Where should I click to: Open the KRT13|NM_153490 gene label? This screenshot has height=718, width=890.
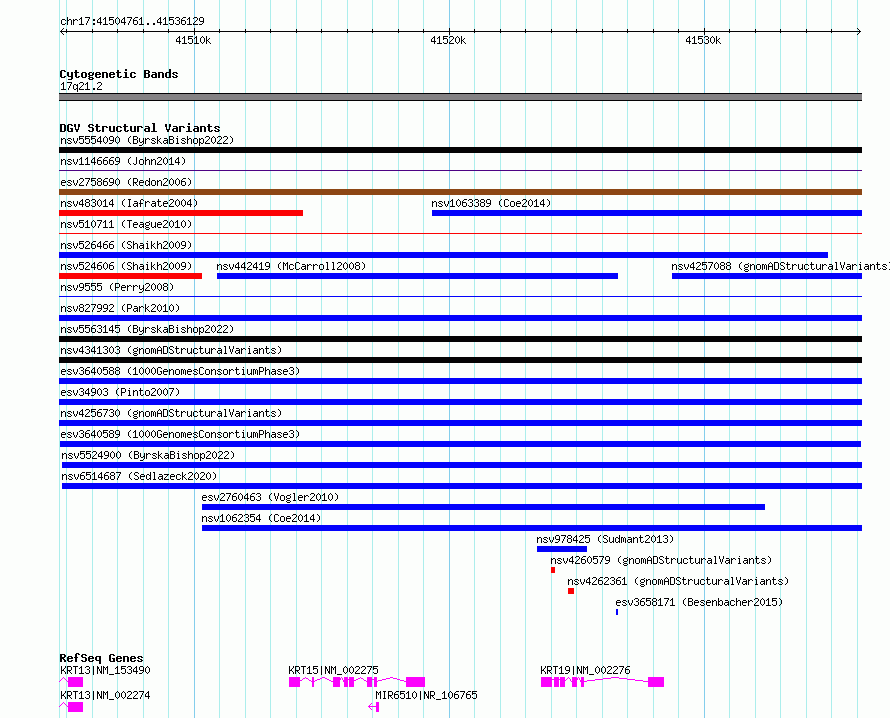[x=105, y=670]
